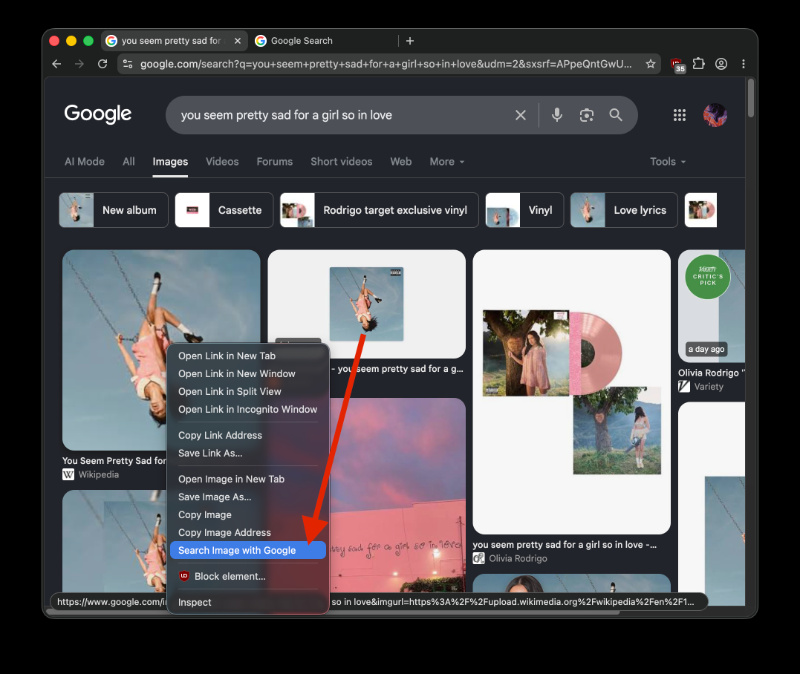Click the browser back arrow
Image resolution: width=800 pixels, height=674 pixels.
pos(57,64)
